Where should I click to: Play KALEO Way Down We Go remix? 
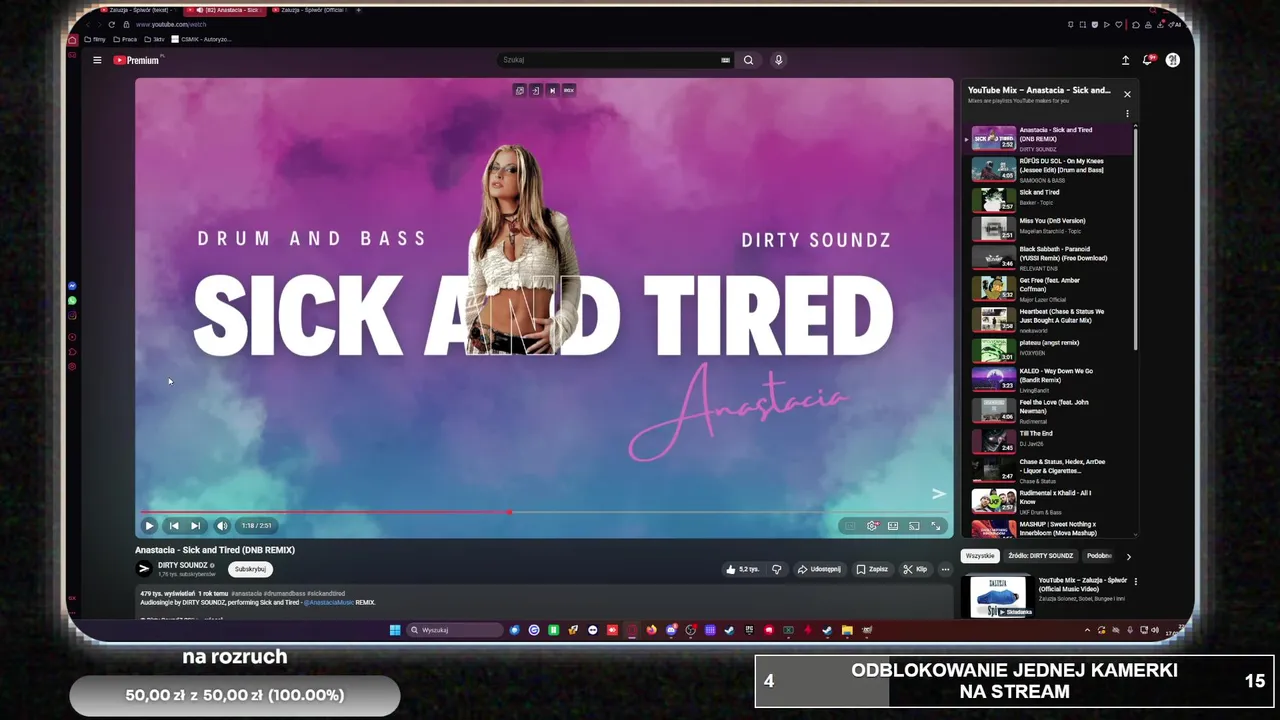tap(1050, 380)
